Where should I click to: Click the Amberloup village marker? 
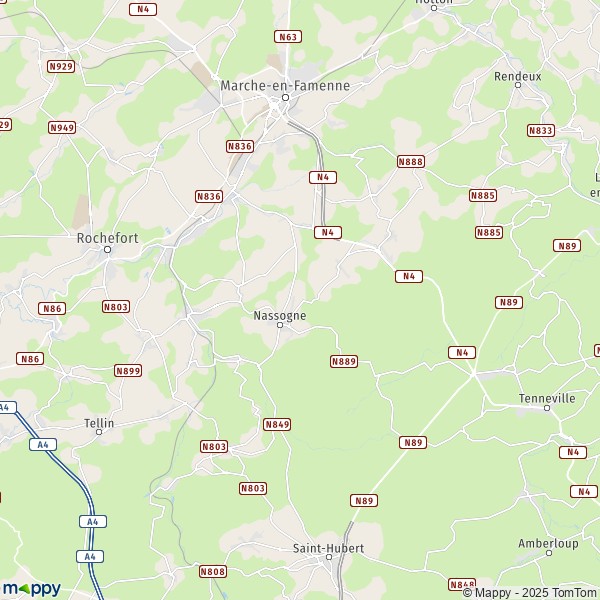tap(549, 553)
